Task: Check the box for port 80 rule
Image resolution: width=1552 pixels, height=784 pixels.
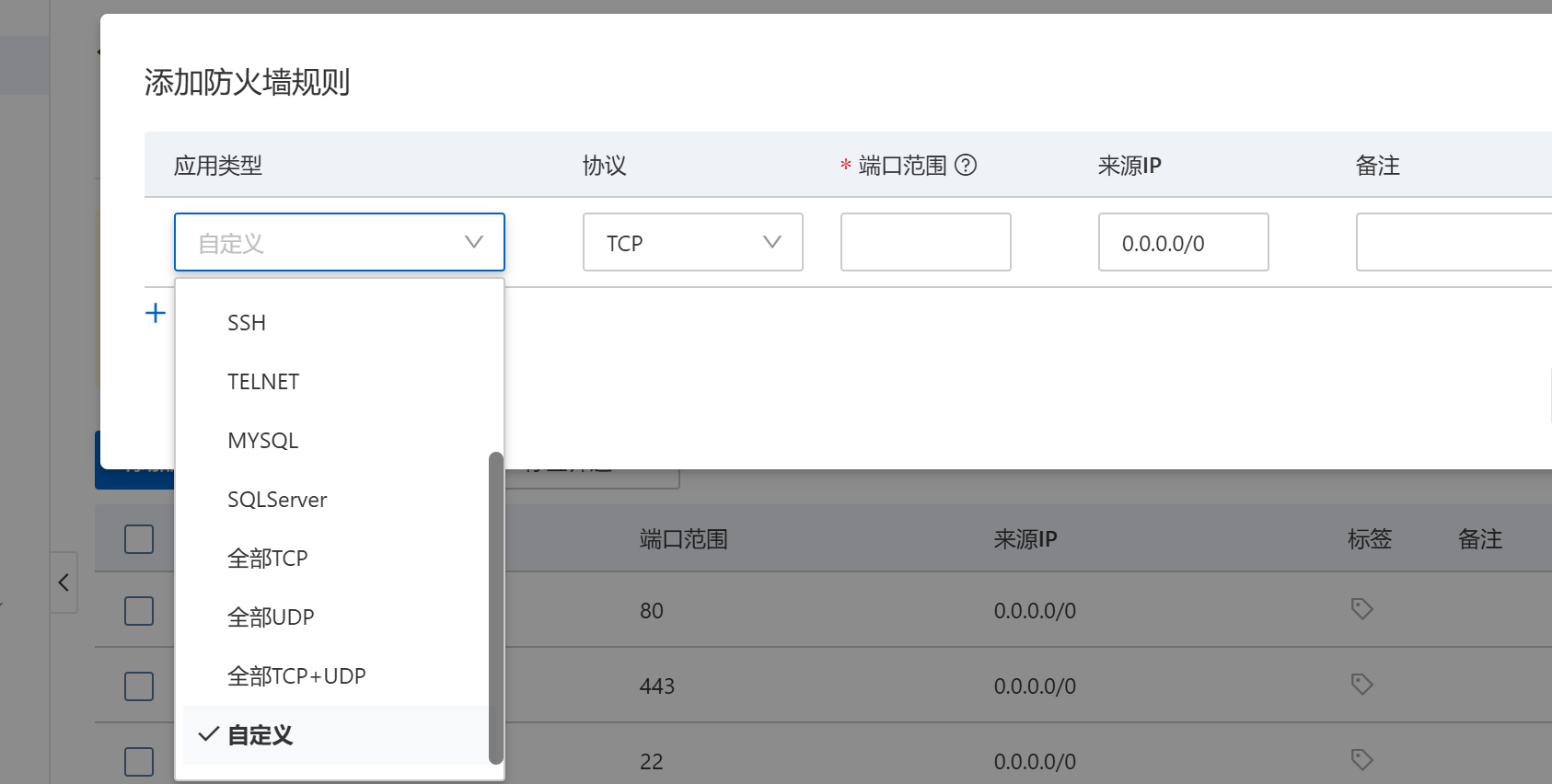Action: [139, 611]
